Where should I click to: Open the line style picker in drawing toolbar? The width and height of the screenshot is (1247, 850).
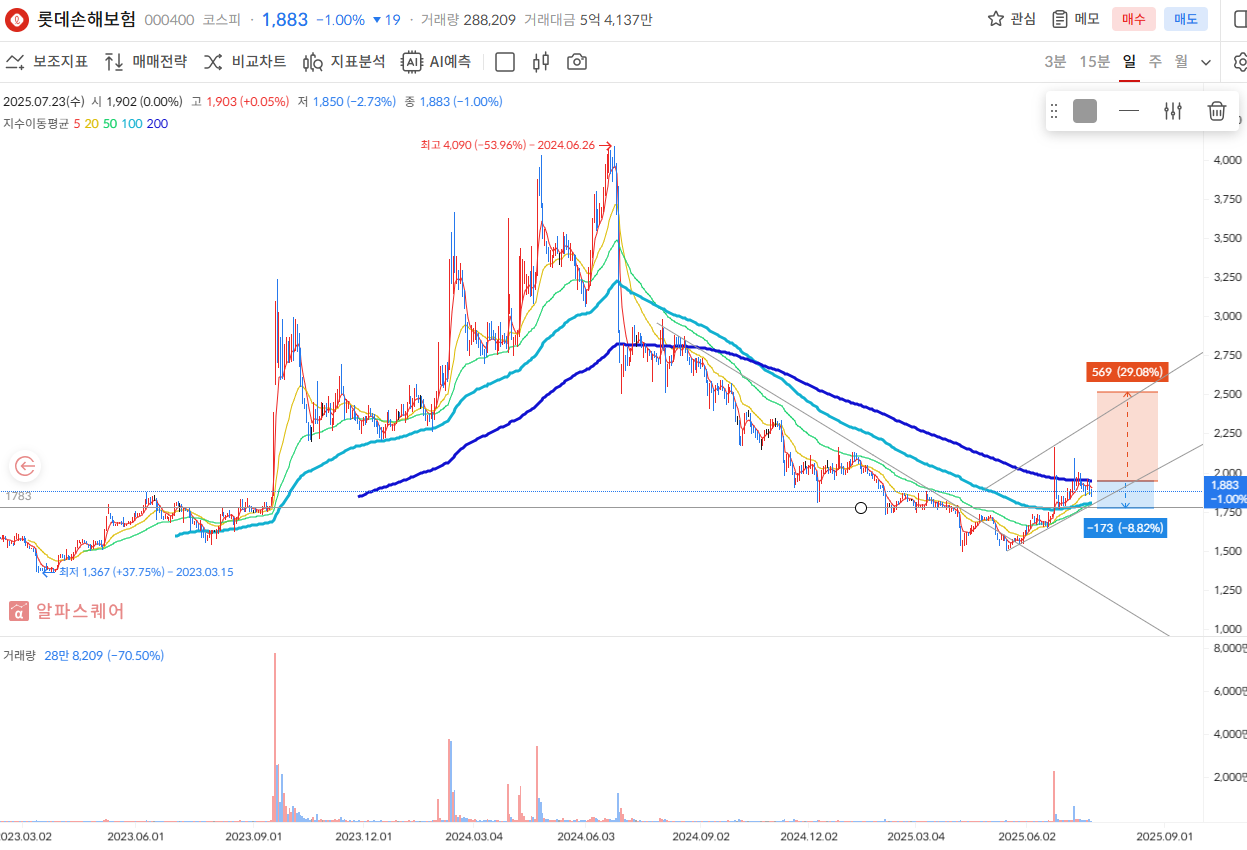click(x=1129, y=111)
